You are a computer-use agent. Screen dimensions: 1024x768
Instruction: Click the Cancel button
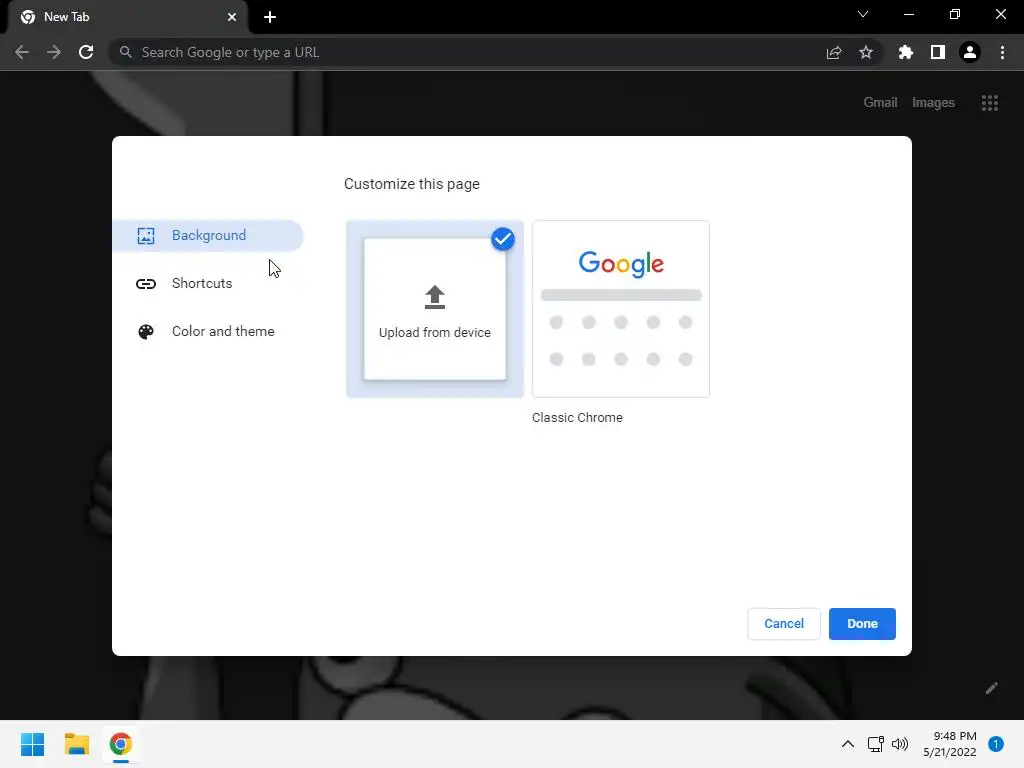point(784,624)
